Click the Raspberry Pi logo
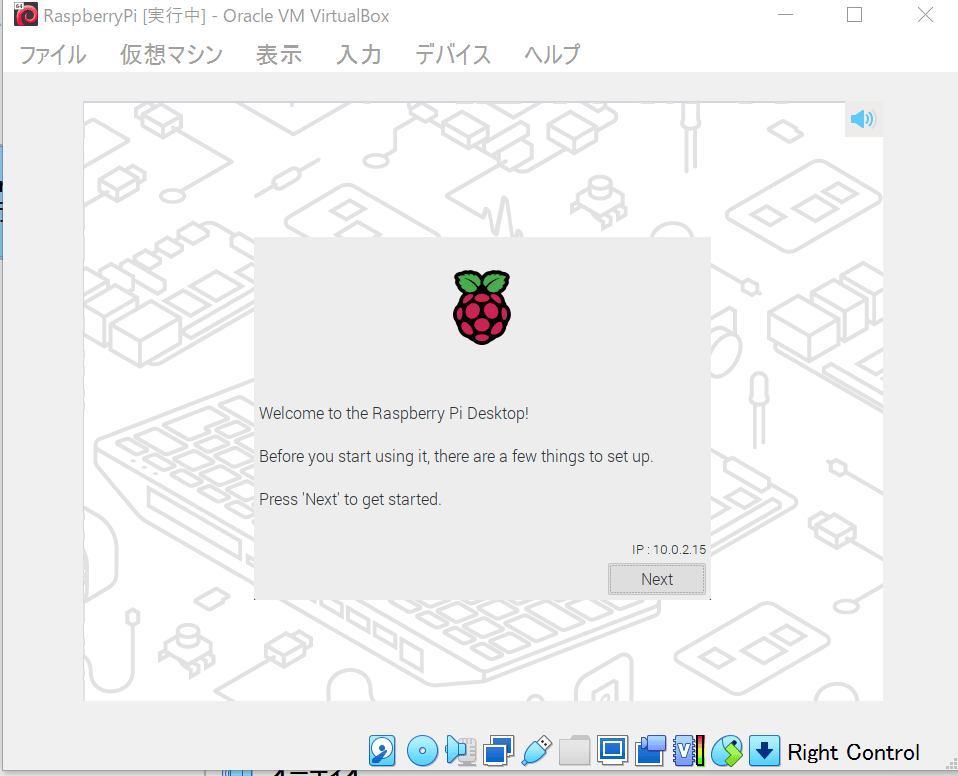This screenshot has width=958, height=776. pos(482,307)
